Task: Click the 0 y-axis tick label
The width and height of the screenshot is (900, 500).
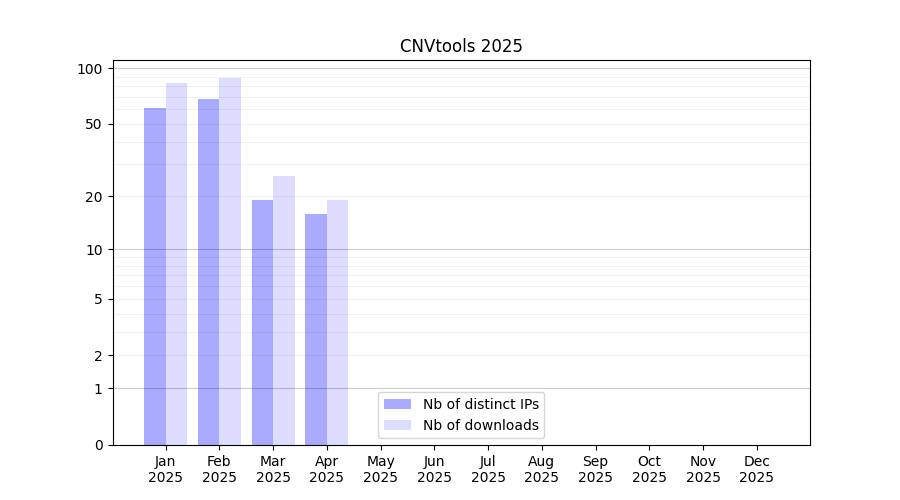Action: (x=98, y=445)
